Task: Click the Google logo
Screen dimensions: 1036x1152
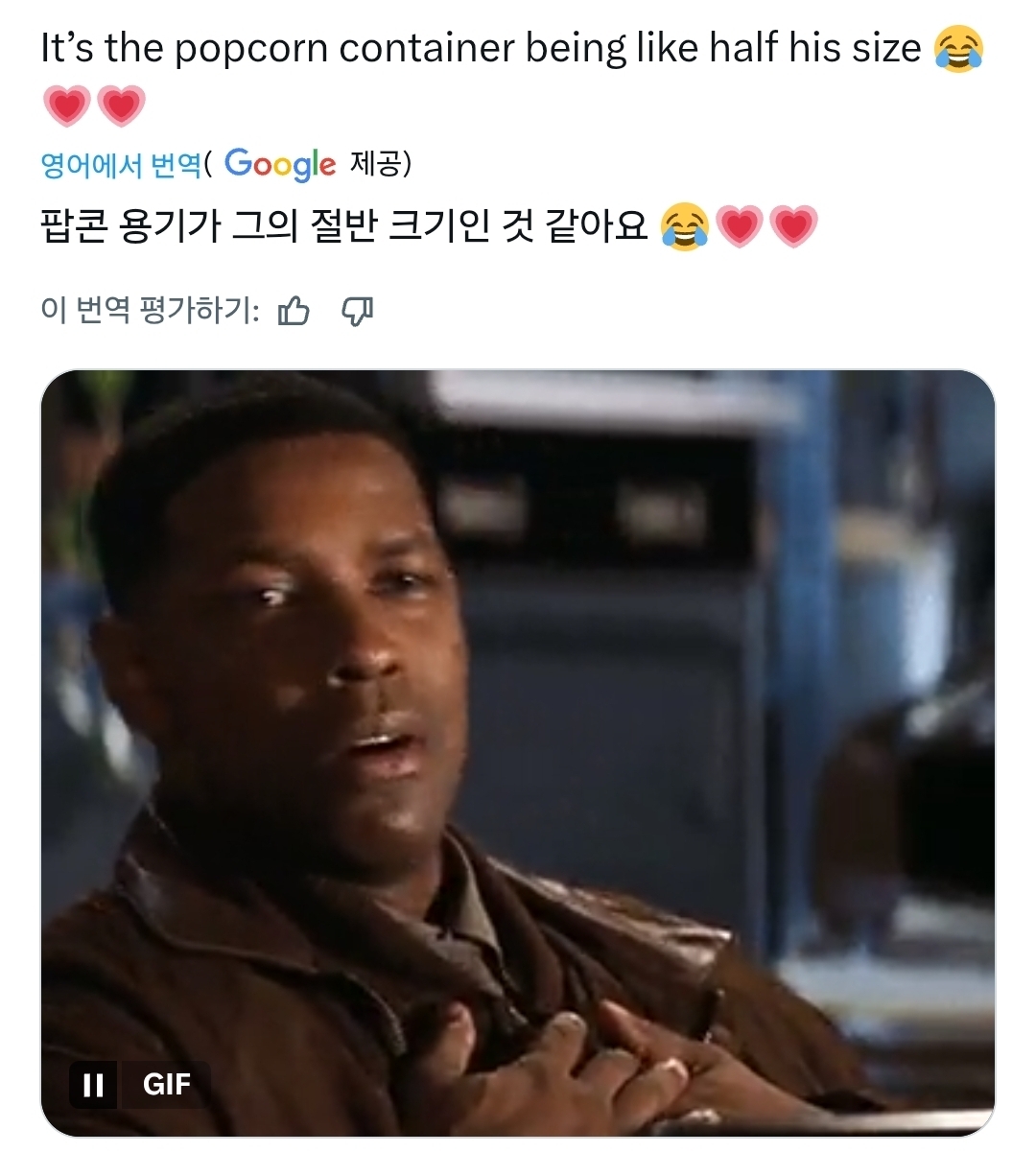Action: [280, 164]
